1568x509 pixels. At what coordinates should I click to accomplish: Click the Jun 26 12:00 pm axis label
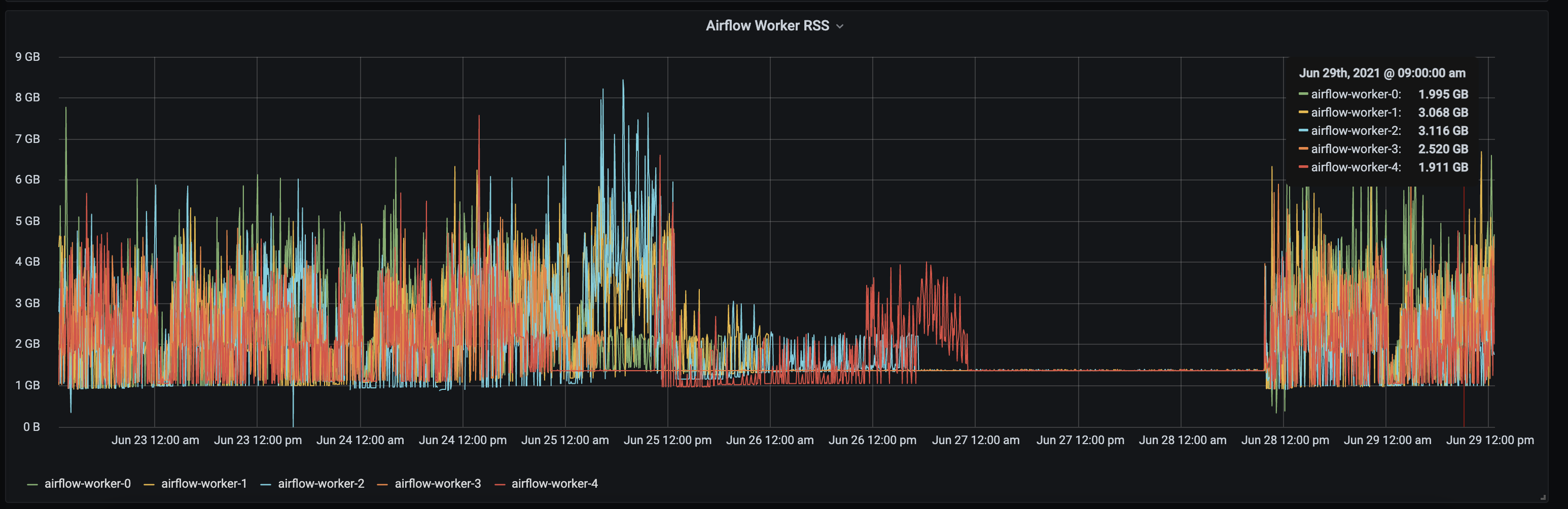(x=872, y=440)
